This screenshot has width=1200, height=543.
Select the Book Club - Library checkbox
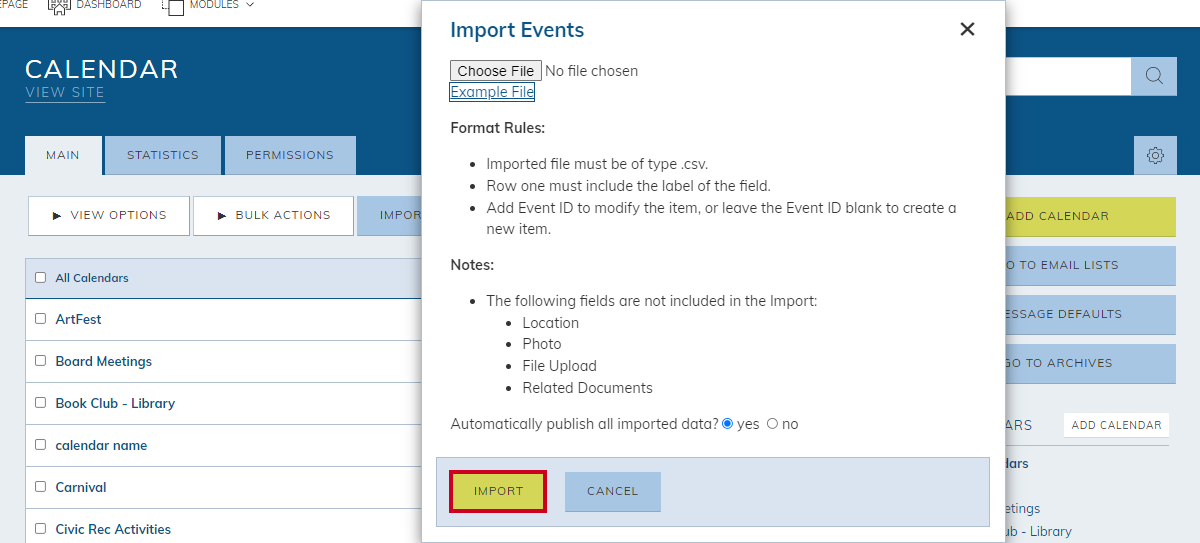coord(41,403)
